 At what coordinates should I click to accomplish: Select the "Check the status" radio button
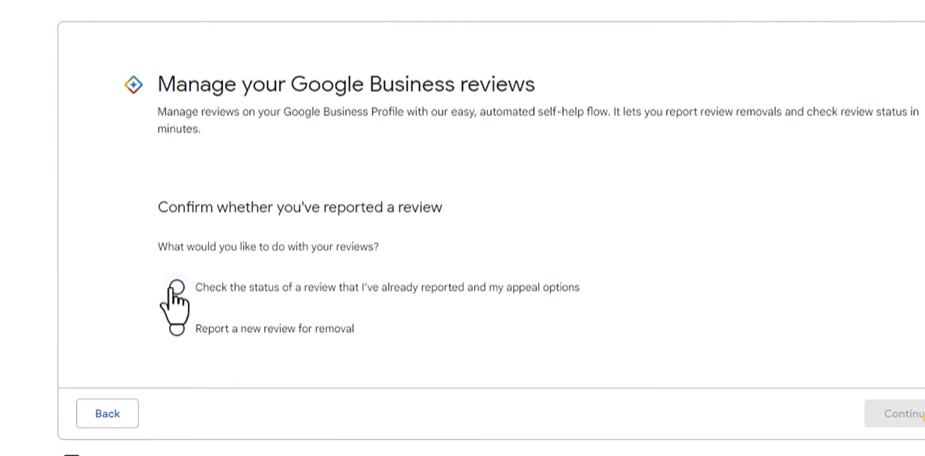coord(177,287)
